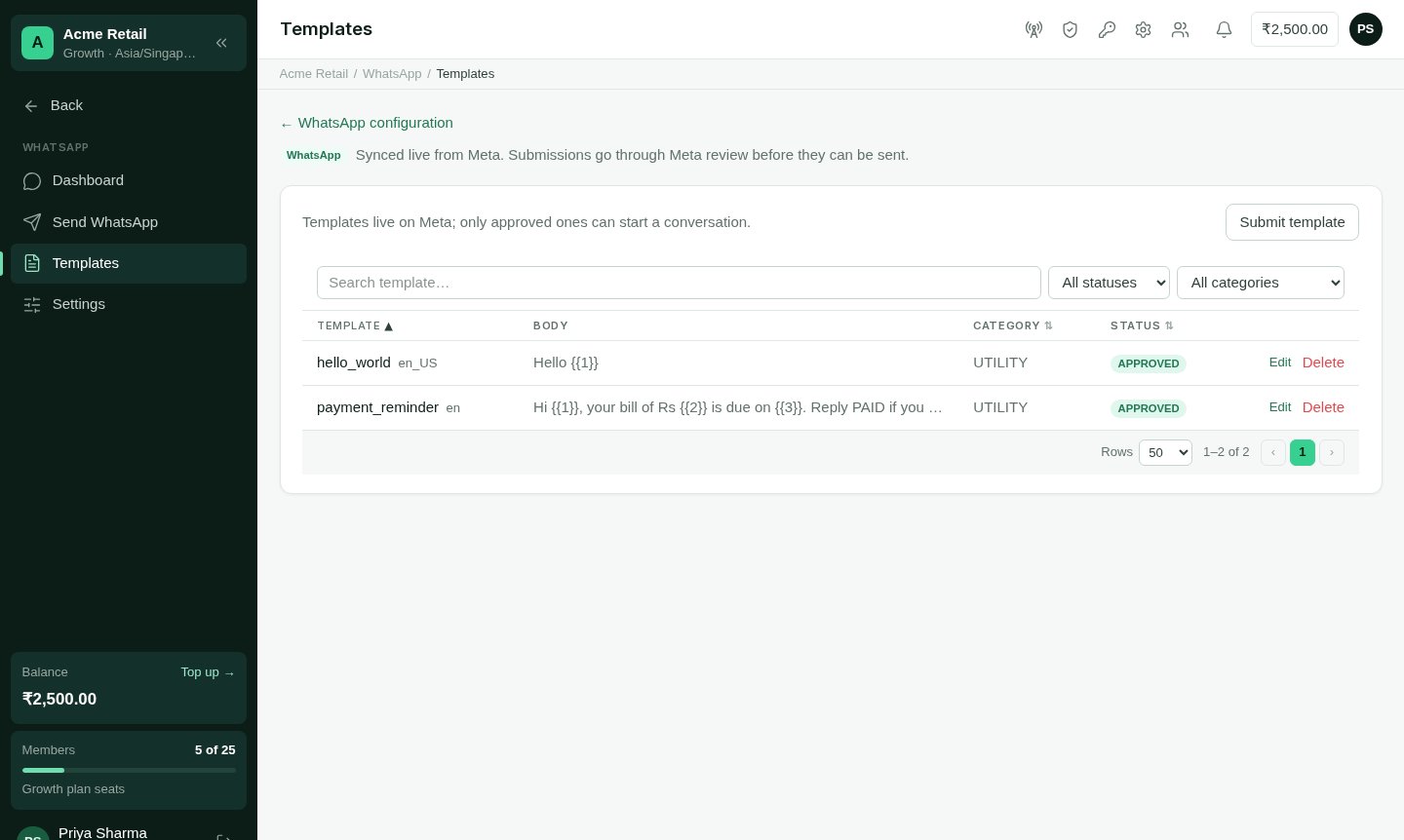Viewport: 1404px width, 840px height.
Task: Click the previous page arrow
Action: coord(1273,452)
